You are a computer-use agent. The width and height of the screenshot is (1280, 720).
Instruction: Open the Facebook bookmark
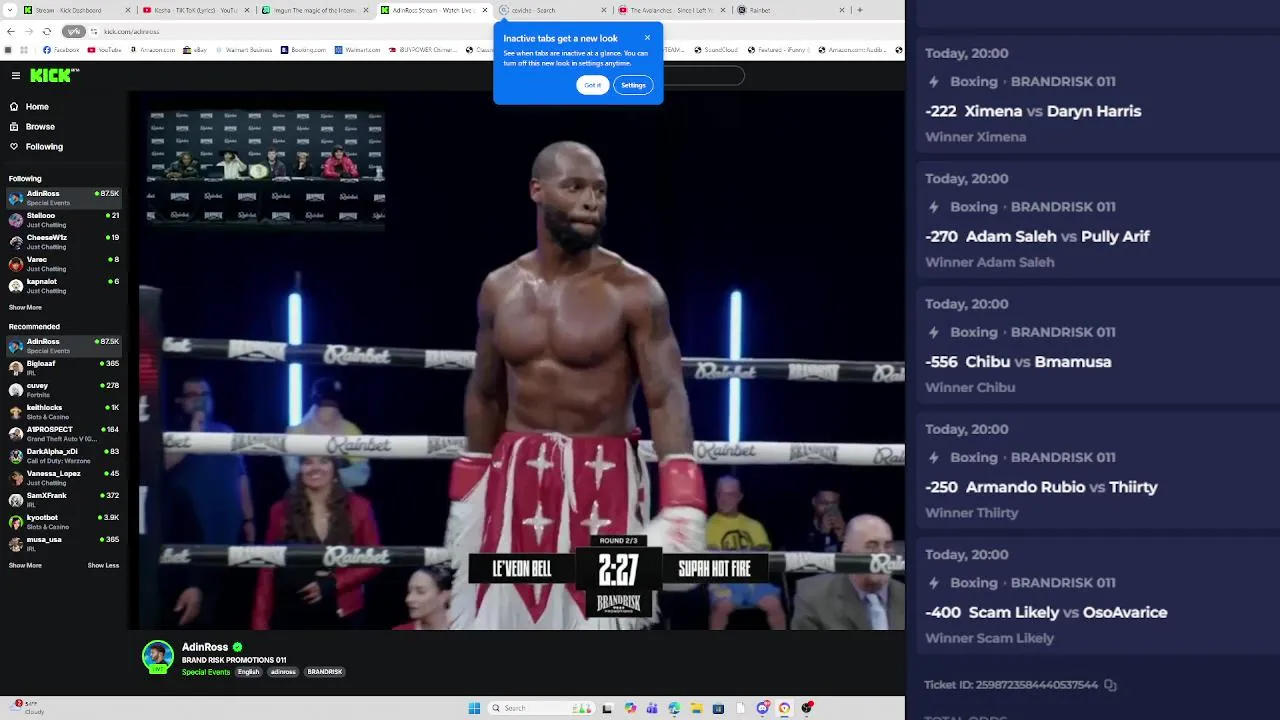coord(61,49)
